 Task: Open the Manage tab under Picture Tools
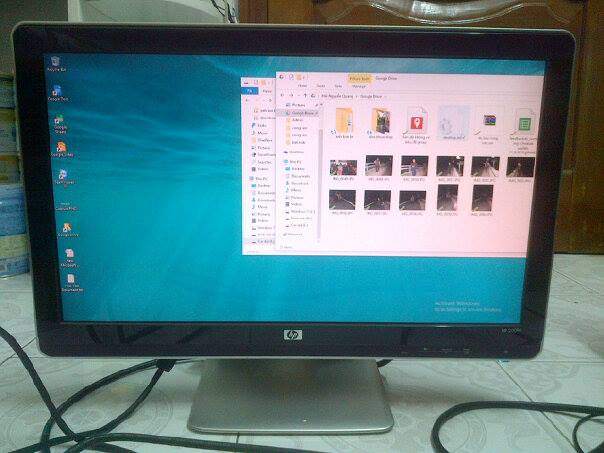click(x=358, y=86)
